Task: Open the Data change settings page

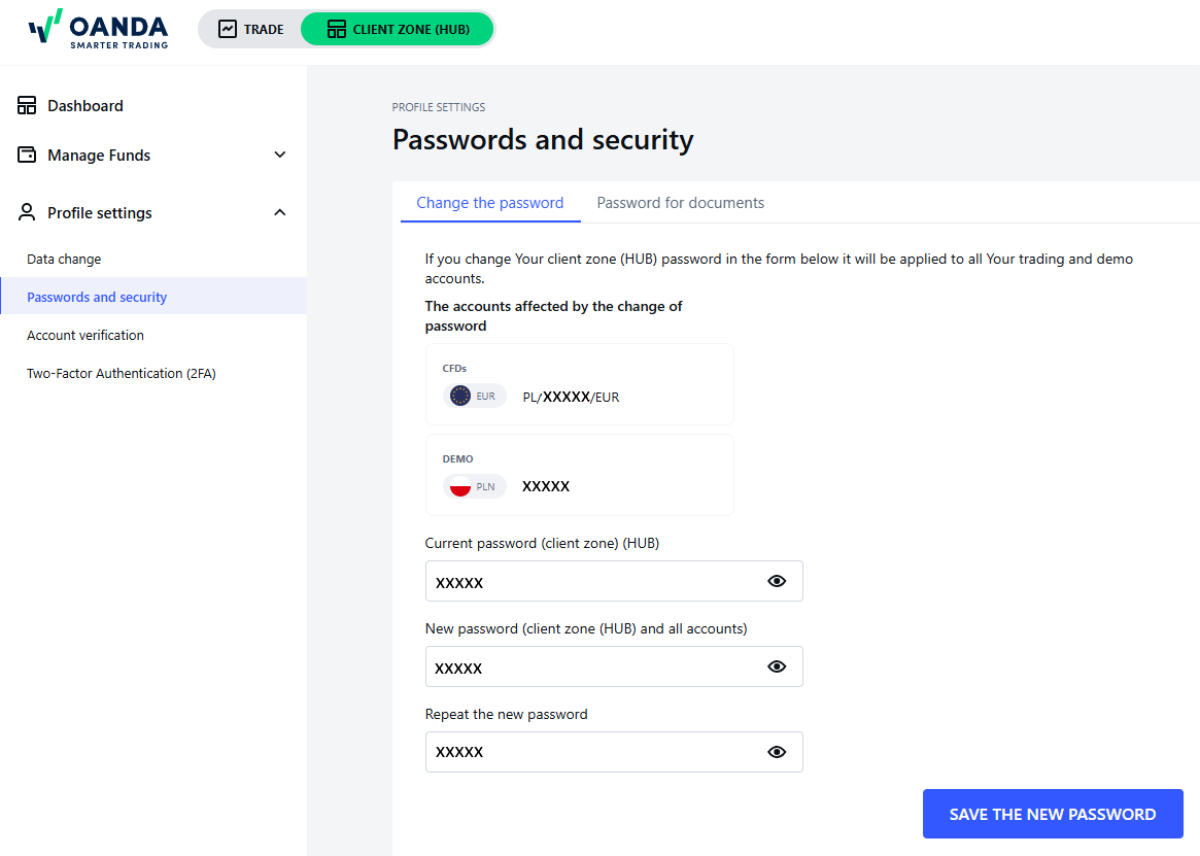Action: (x=64, y=258)
